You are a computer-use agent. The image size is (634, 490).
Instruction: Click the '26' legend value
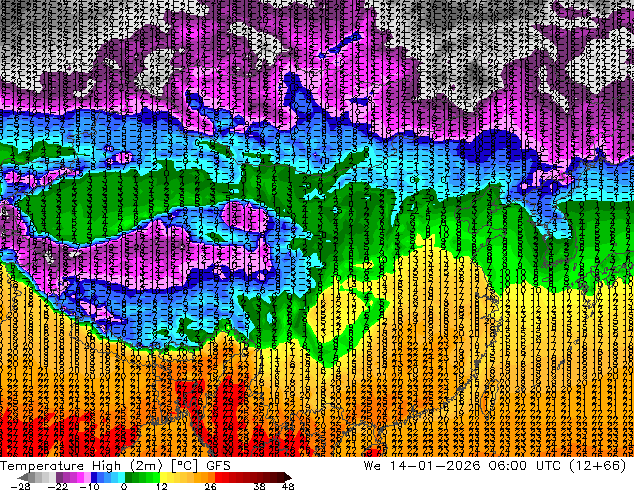[210, 486]
